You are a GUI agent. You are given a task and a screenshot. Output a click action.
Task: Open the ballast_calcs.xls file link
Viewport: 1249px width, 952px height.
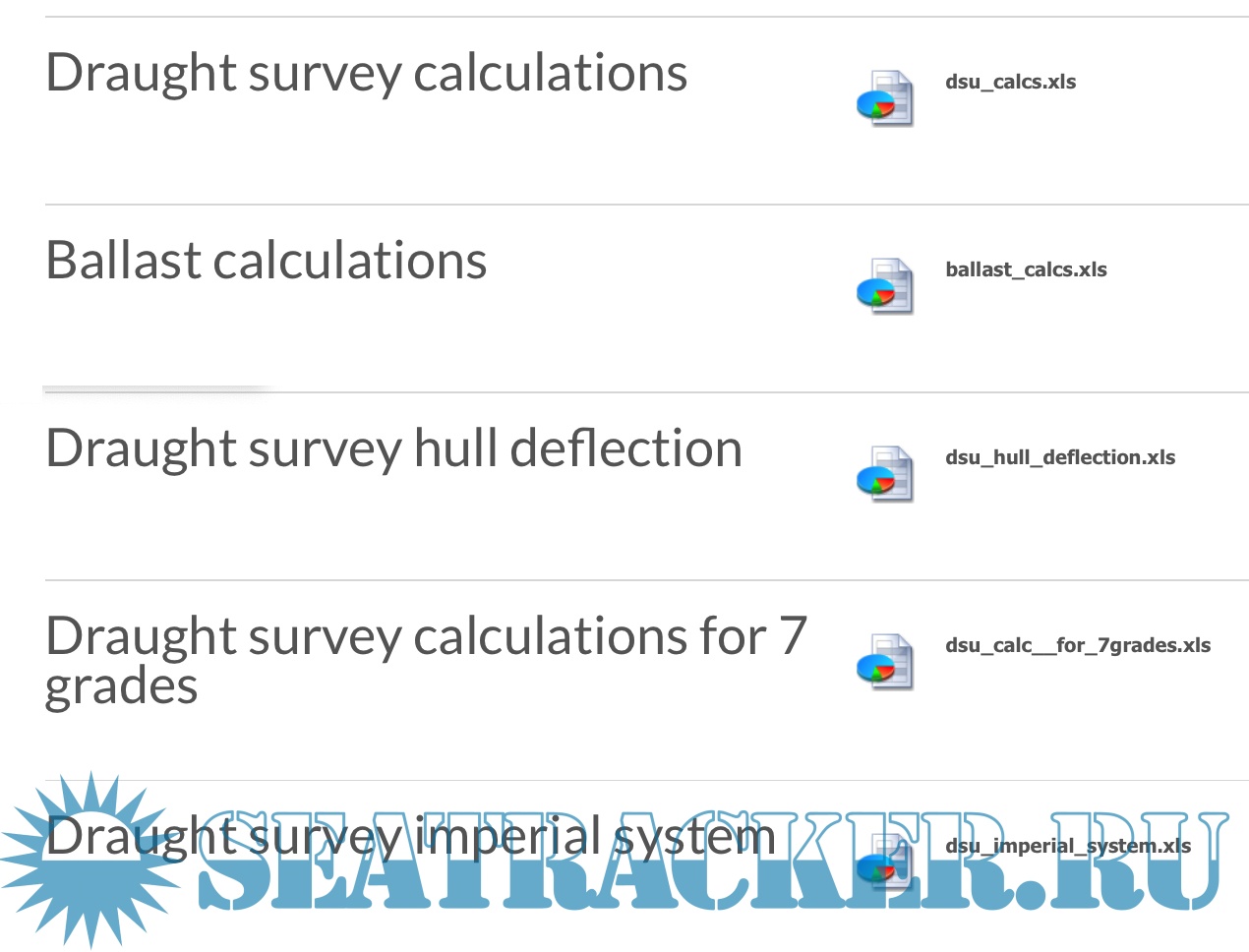1026,269
